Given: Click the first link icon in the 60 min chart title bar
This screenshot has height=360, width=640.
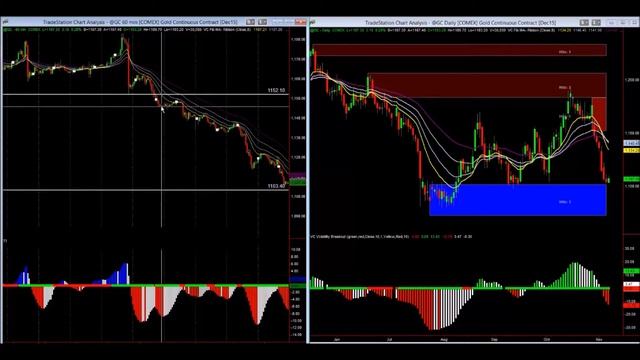Looking at the screenshot, I should pos(251,22).
